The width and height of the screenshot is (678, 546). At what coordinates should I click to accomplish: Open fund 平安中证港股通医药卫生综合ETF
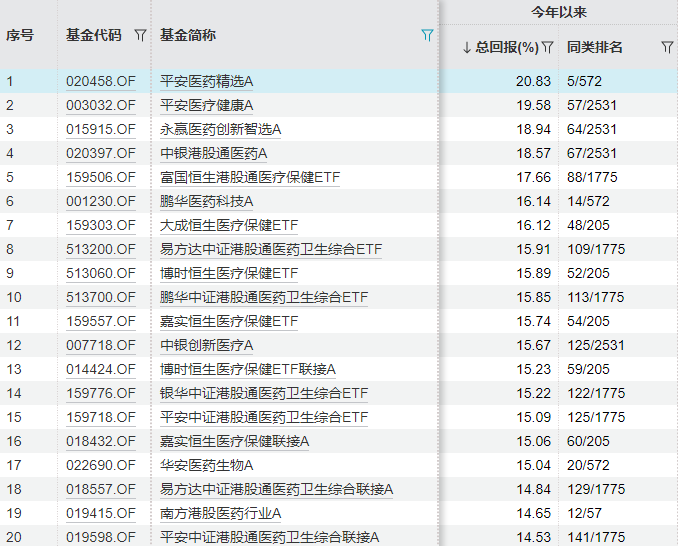click(x=264, y=417)
